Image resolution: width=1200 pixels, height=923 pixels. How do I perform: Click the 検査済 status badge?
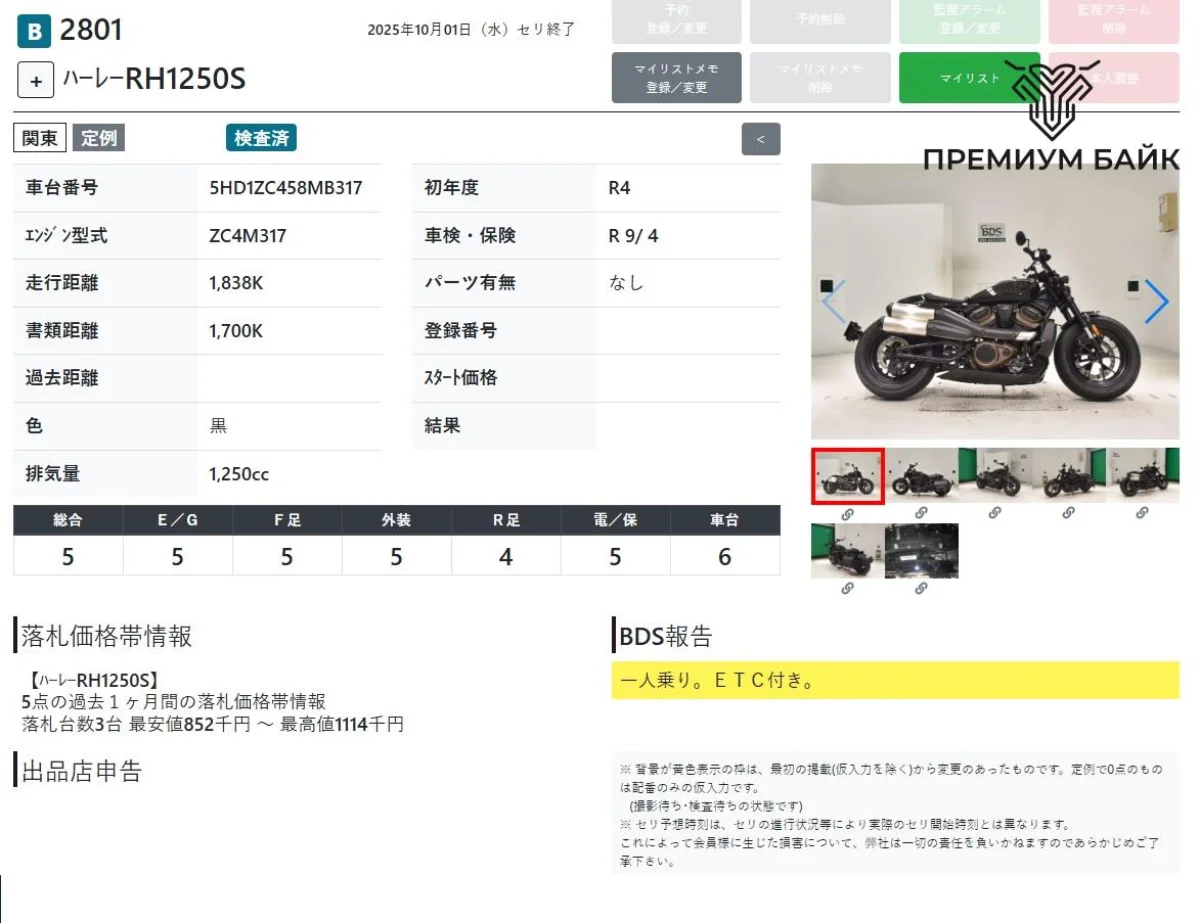coord(261,139)
